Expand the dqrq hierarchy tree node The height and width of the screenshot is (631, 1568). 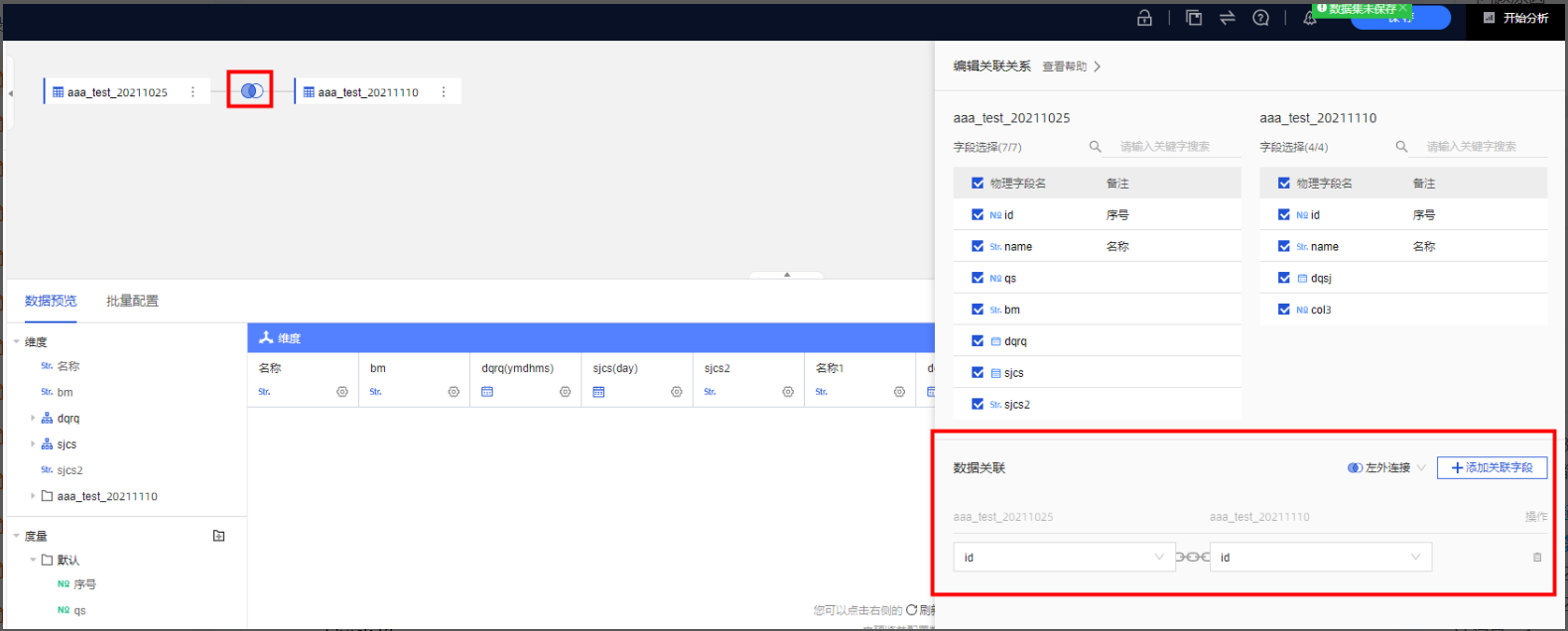pos(33,419)
